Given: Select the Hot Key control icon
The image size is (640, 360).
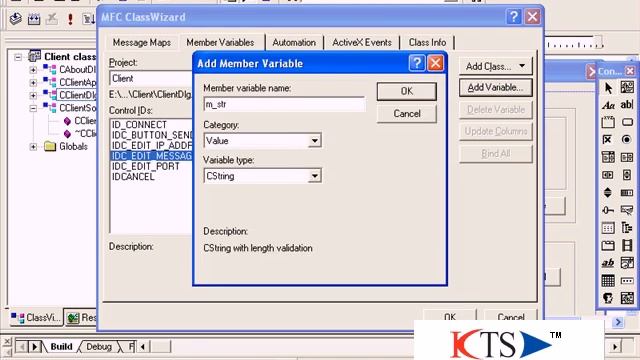Looking at the screenshot, I should click(x=627, y=210).
